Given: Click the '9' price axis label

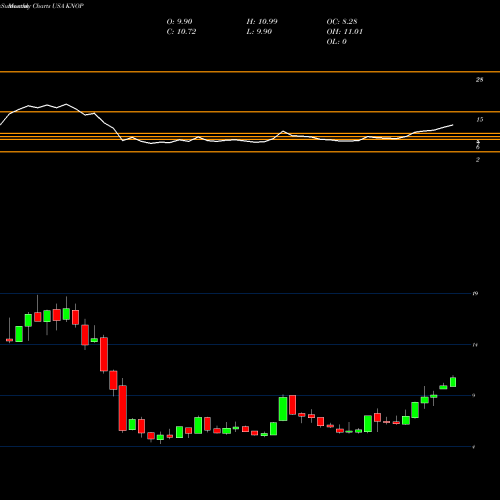Looking at the screenshot, I should tap(474, 395).
